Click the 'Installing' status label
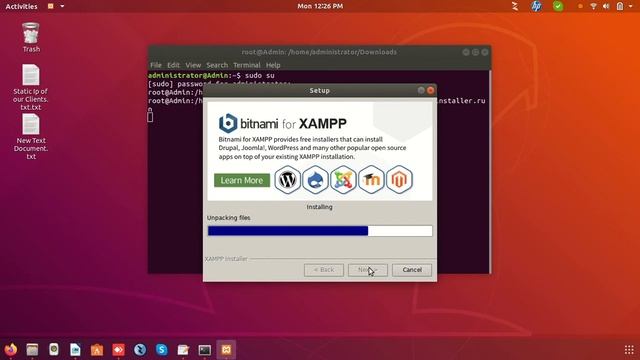Image resolution: width=640 pixels, height=360 pixels. click(x=320, y=207)
